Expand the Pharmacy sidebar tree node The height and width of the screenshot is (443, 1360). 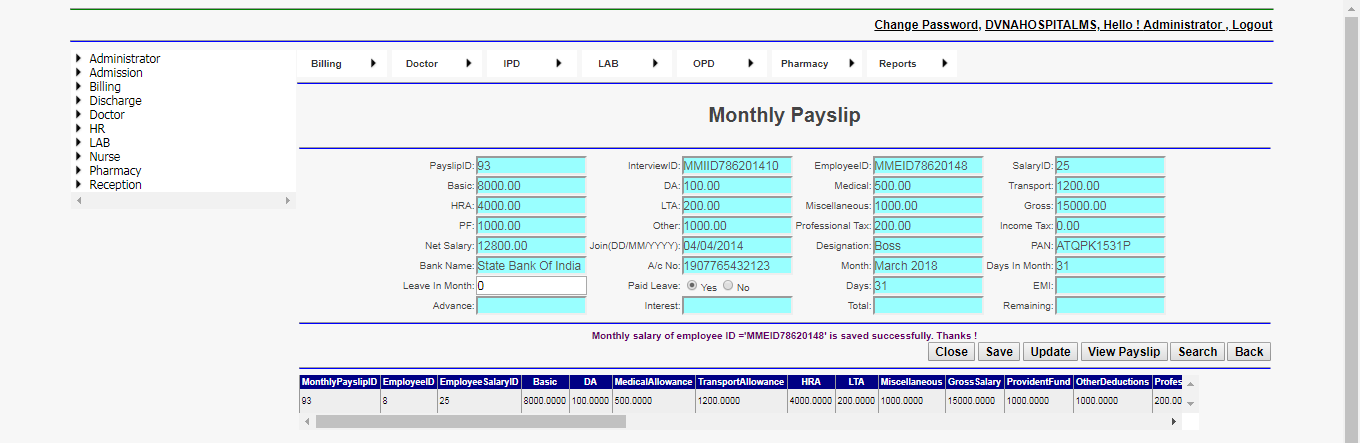pyautogui.click(x=79, y=171)
